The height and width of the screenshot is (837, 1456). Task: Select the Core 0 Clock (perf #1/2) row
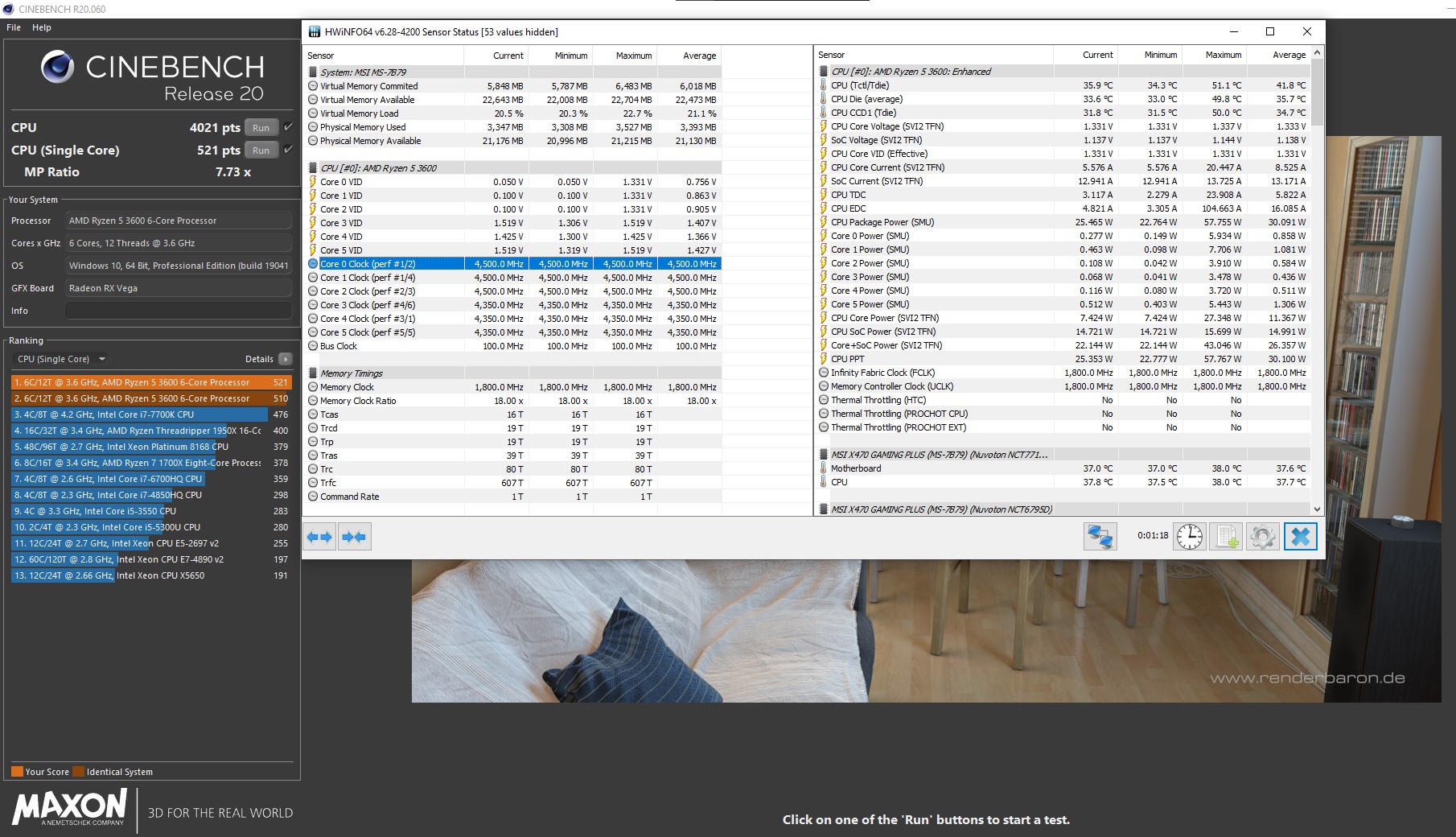pos(512,264)
